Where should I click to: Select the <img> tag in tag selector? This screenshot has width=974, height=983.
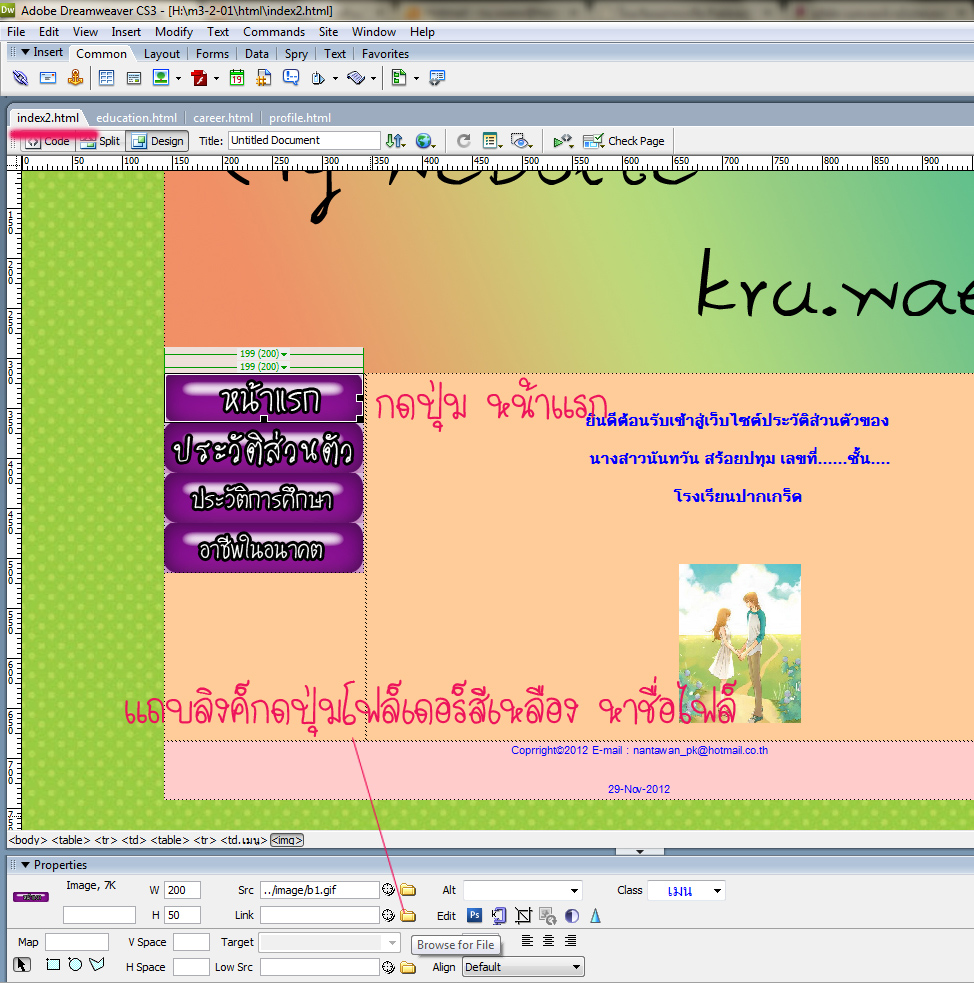click(287, 840)
